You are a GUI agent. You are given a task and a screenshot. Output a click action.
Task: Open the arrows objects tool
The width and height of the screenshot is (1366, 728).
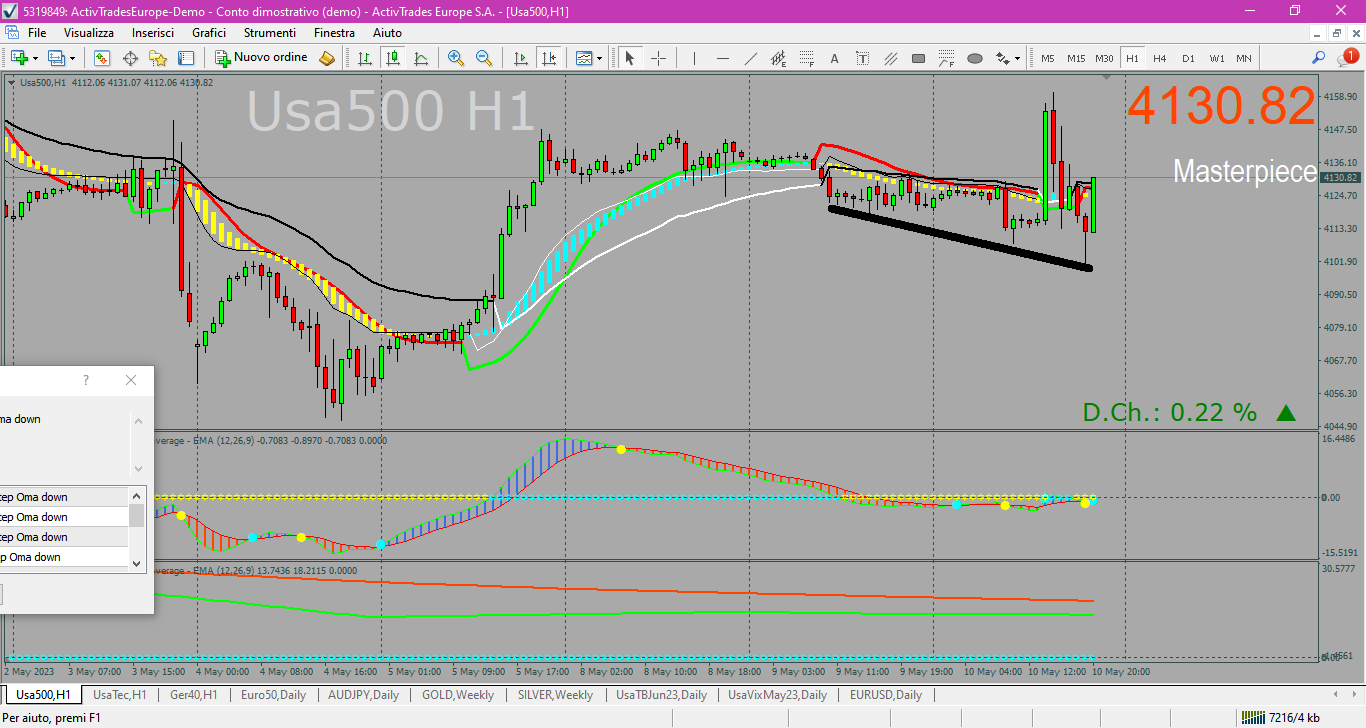tap(1003, 58)
